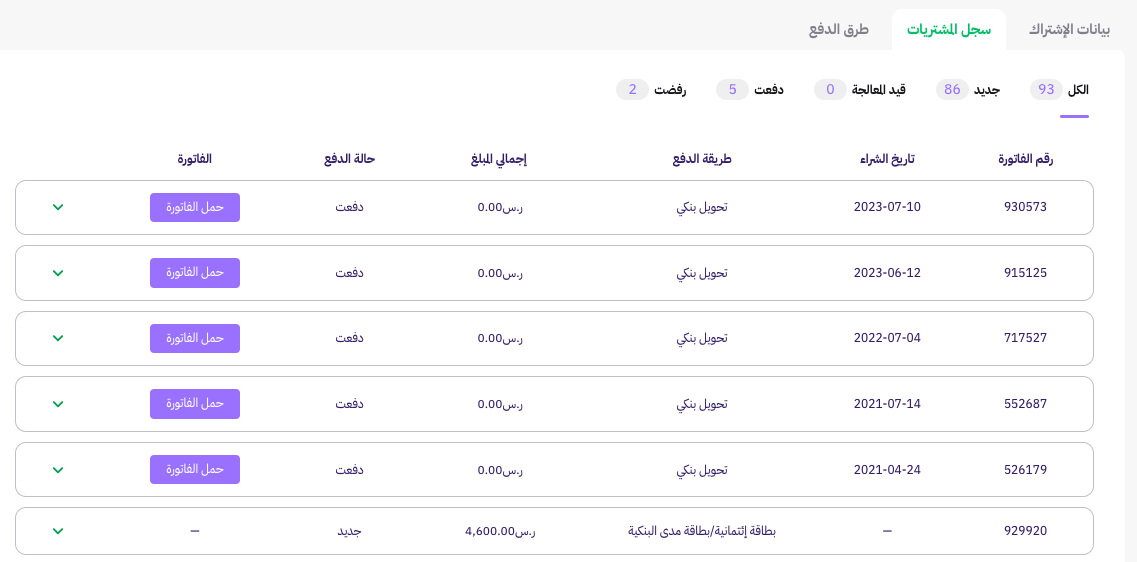Download invoice for 915125
This screenshot has width=1137, height=562.
pos(195,273)
